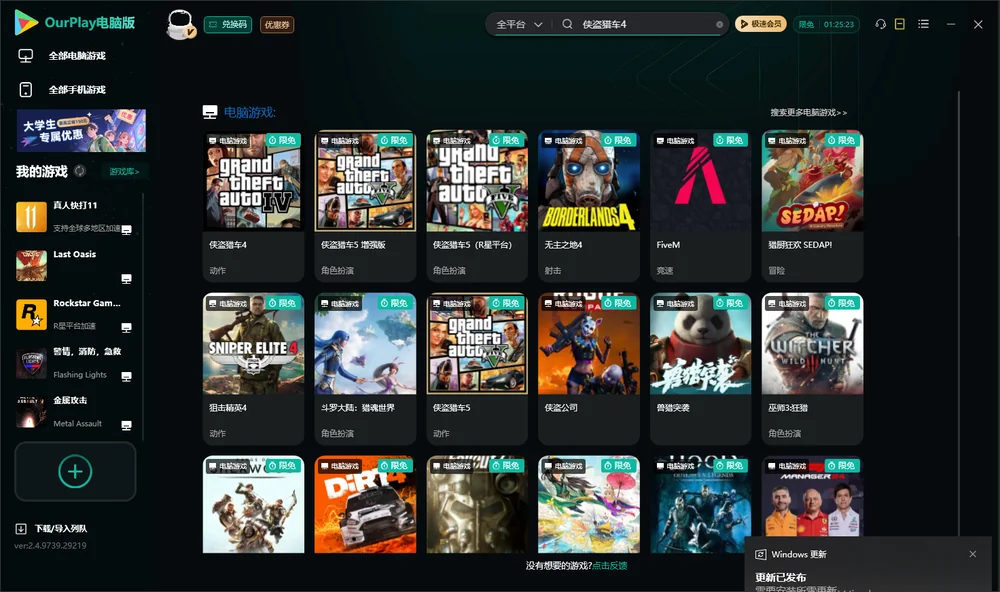Open the 无主之地4 Borderlands card

[x=589, y=206]
